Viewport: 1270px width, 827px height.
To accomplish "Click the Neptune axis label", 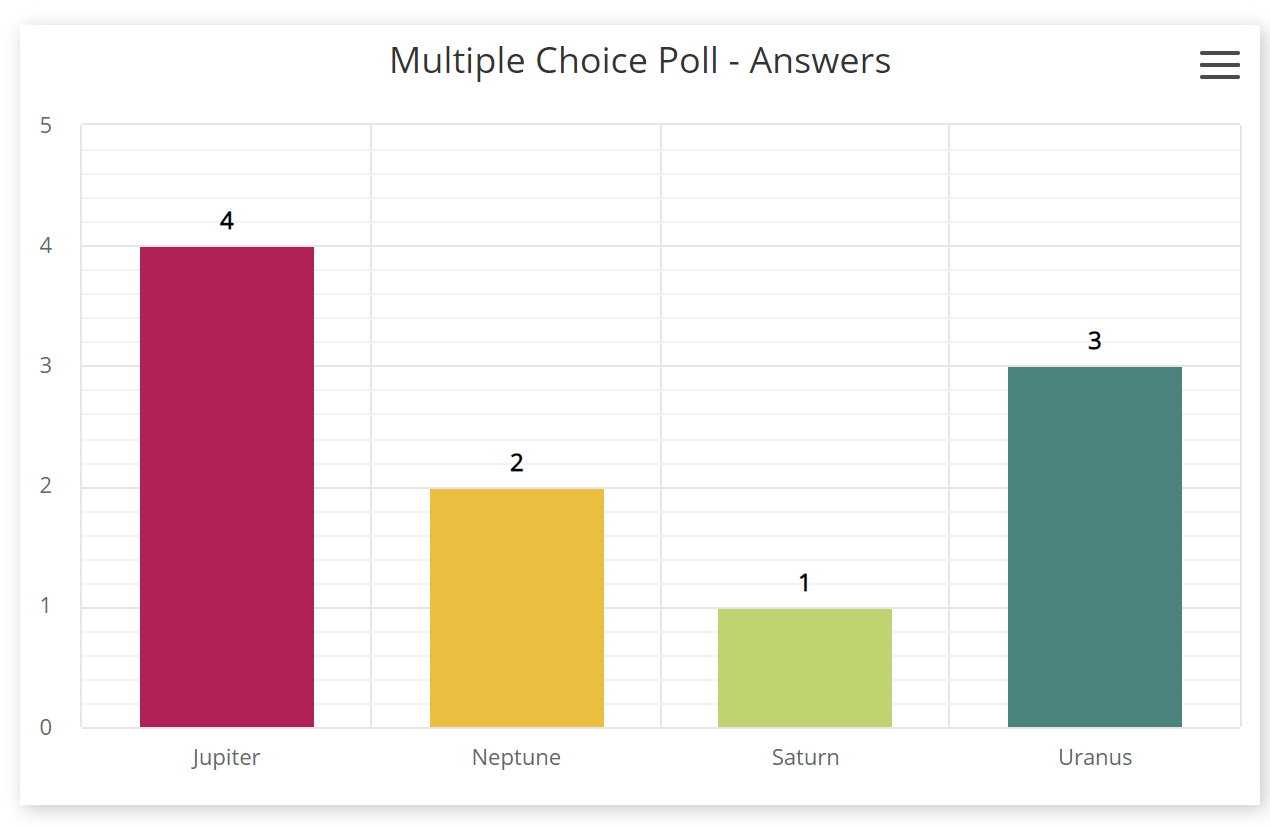I will click(516, 757).
